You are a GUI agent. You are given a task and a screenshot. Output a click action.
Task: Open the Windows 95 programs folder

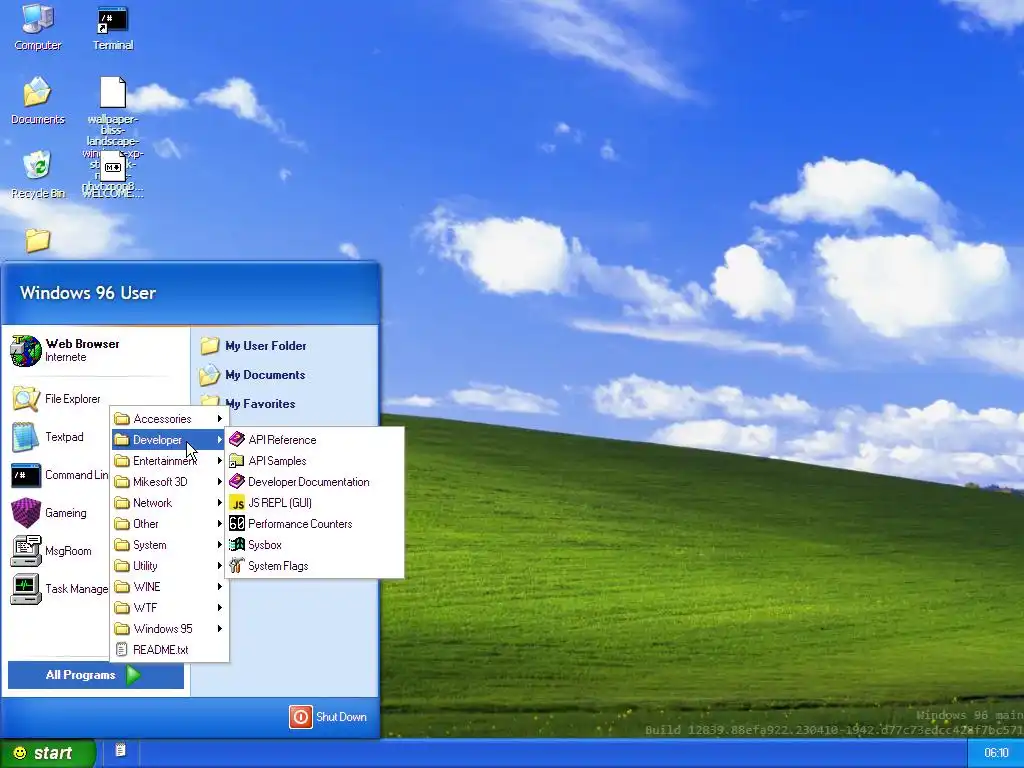(168, 628)
